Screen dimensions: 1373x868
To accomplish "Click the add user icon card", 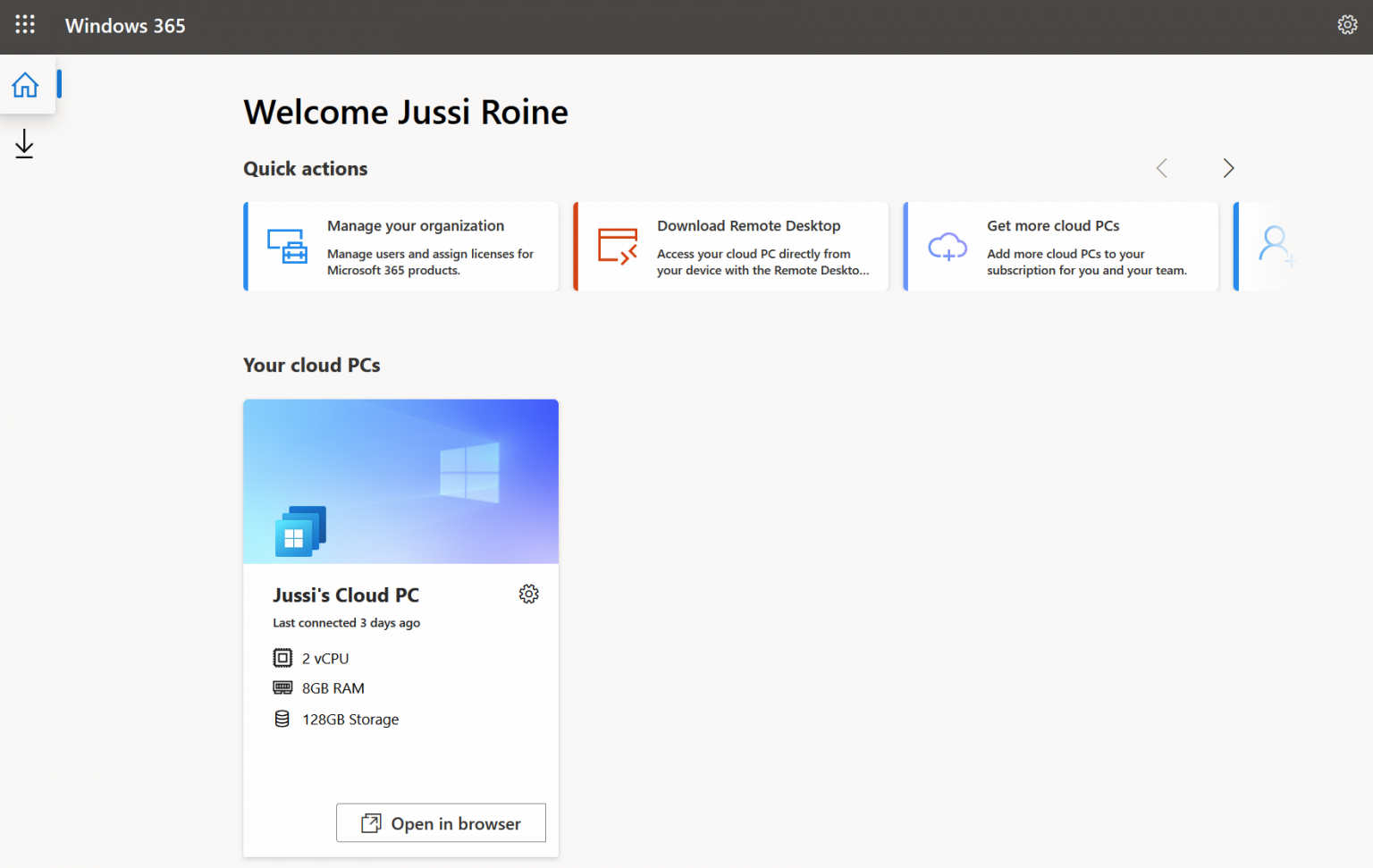I will click(x=1265, y=247).
